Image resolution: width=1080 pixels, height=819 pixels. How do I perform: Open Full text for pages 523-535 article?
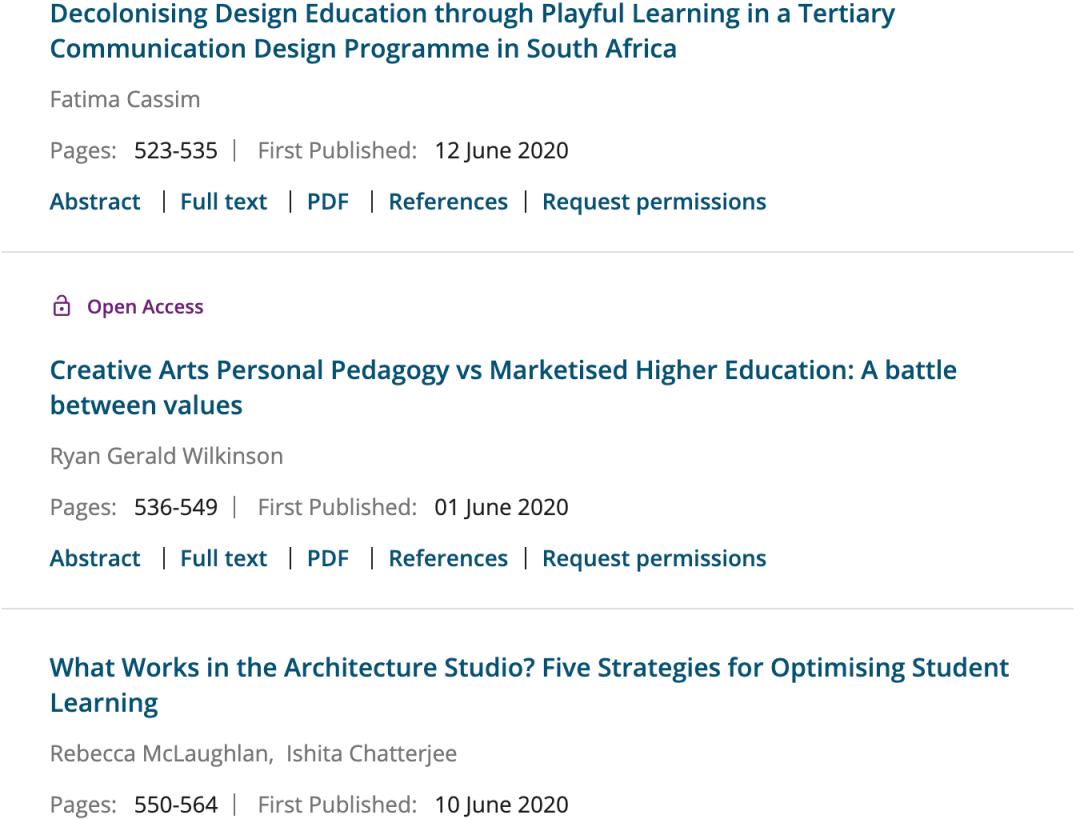pyautogui.click(x=223, y=201)
